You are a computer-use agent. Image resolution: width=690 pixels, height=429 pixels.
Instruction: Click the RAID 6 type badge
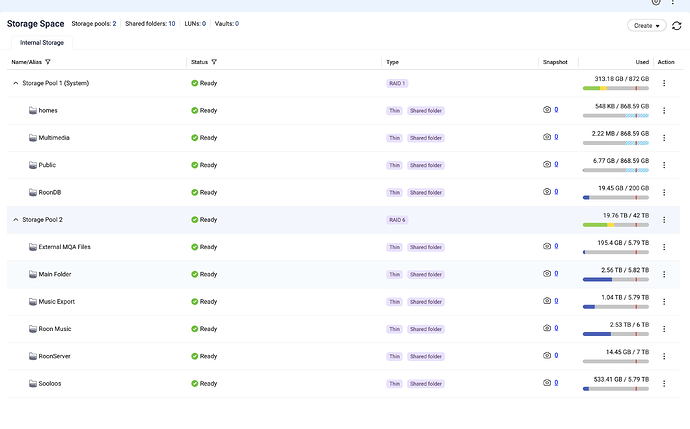tap(397, 220)
